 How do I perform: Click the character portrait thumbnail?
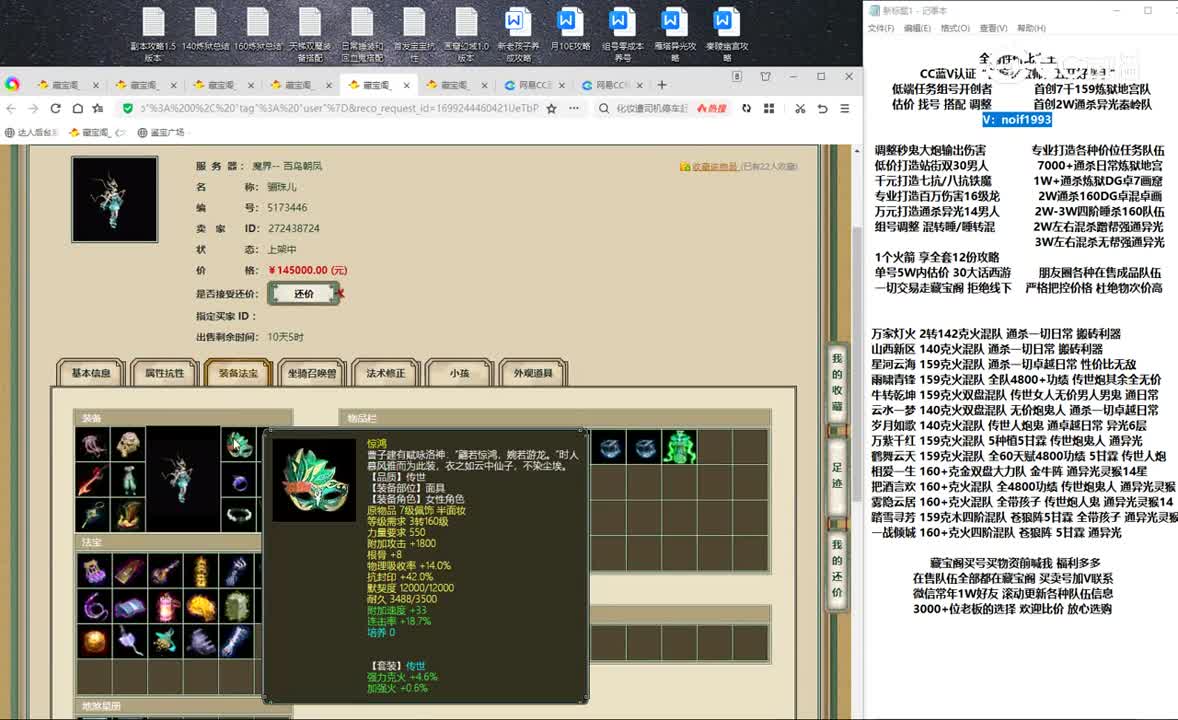pos(114,199)
